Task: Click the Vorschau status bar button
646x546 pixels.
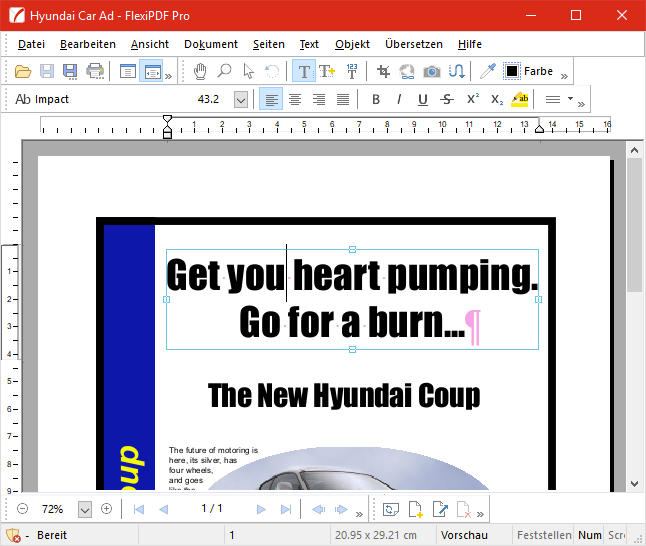Action: [464, 535]
